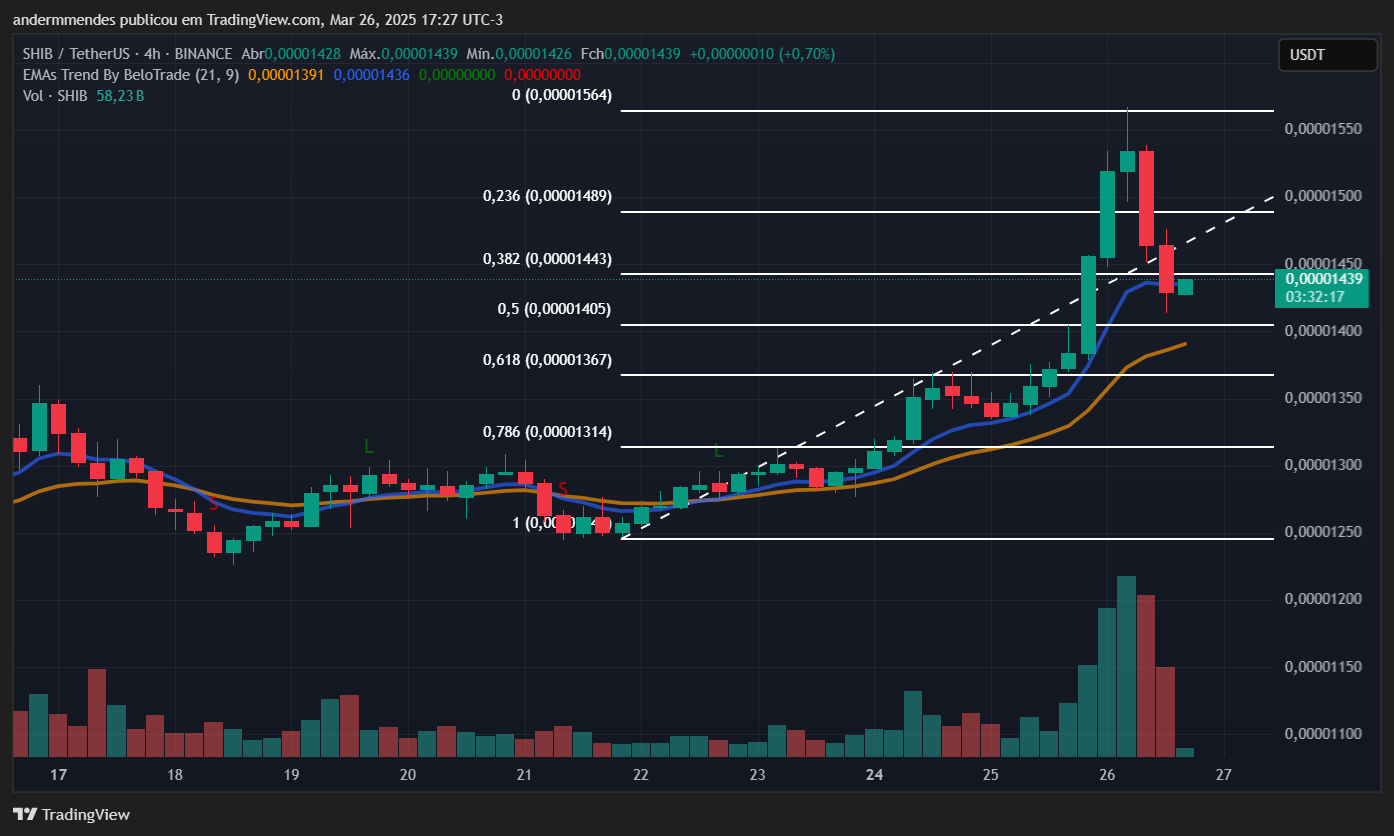Image resolution: width=1394 pixels, height=836 pixels.
Task: Click date 17 on the time axis
Action: click(58, 775)
